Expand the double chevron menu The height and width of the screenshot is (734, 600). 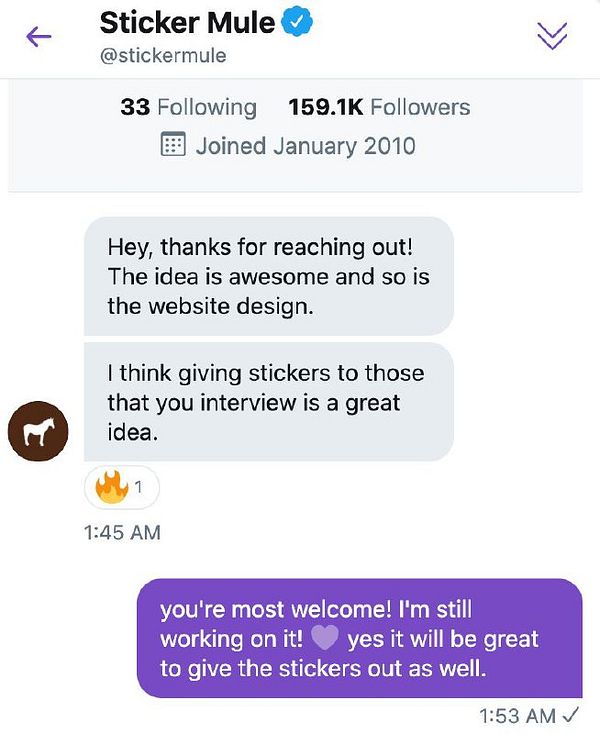552,36
